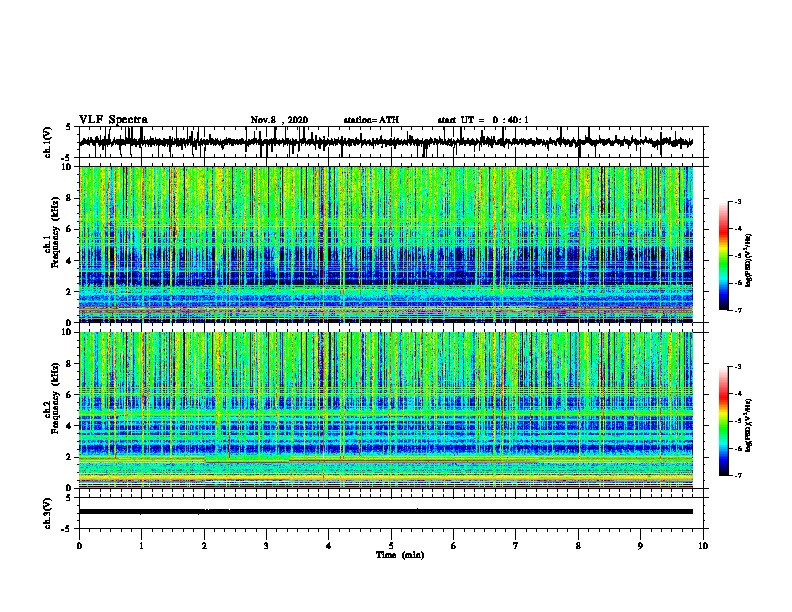This screenshot has height=612, width=792.
Task: Click the "ch.3(V)" axis label
Action: [48, 513]
